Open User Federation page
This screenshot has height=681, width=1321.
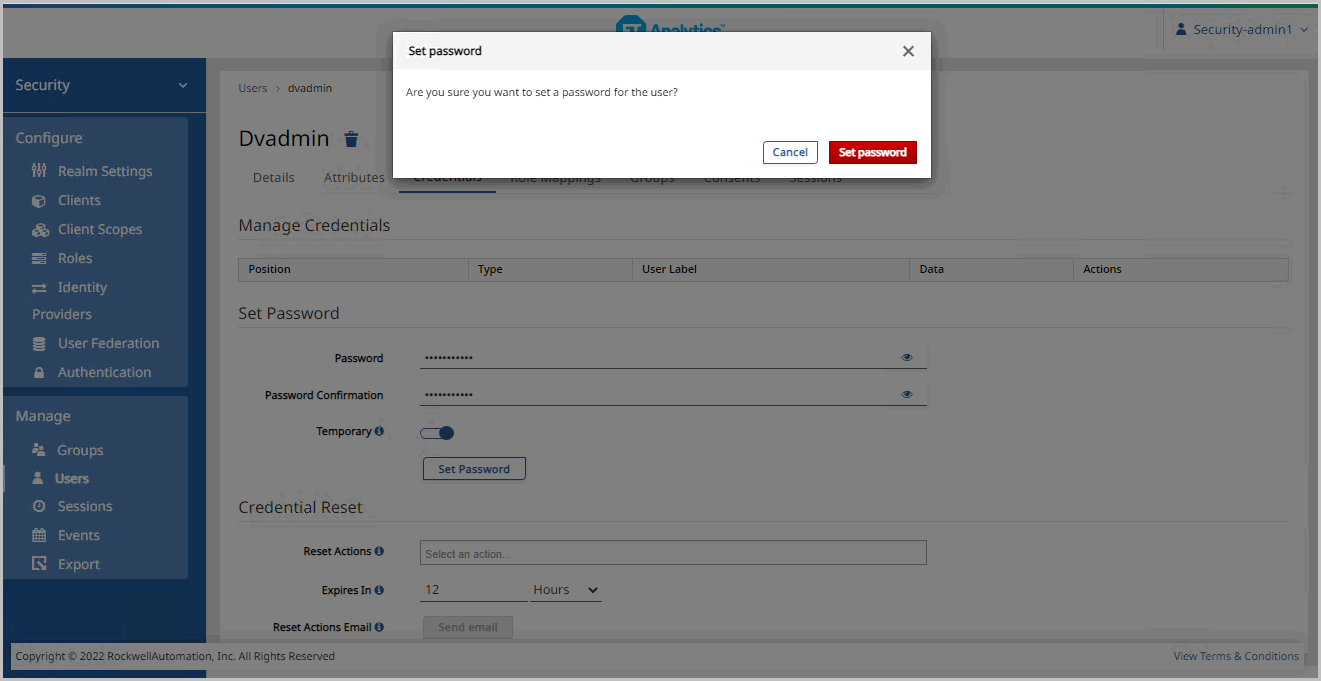(x=108, y=343)
